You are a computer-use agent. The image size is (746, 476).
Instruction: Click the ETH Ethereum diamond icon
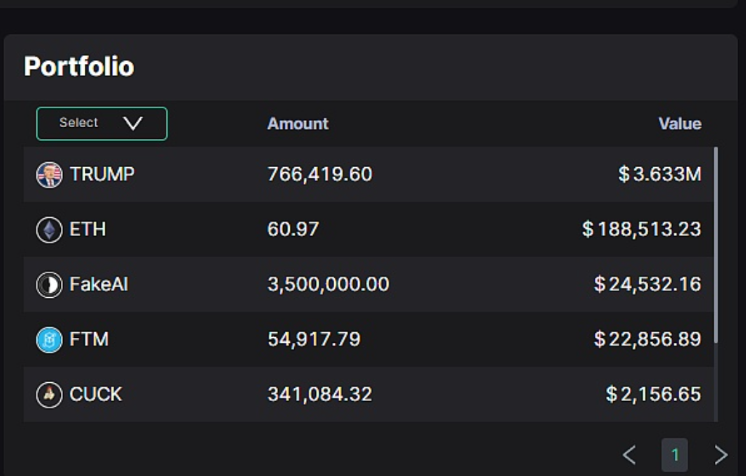coord(48,230)
